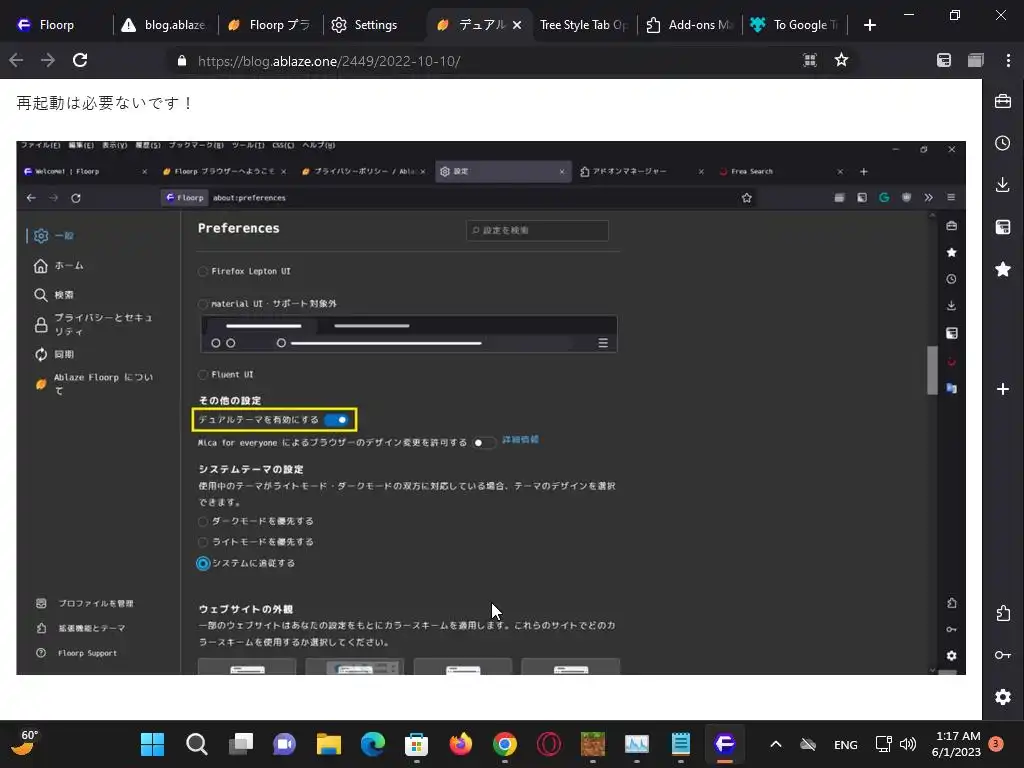This screenshot has height=768, width=1024.
Task: Toggle the デュアルテーマを有効にする switch in the screenshot
Action: (x=337, y=420)
